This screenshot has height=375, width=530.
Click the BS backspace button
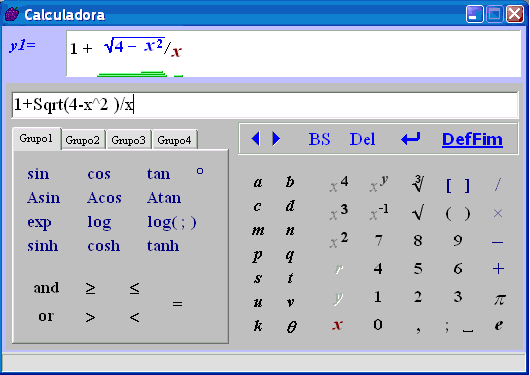click(x=319, y=139)
